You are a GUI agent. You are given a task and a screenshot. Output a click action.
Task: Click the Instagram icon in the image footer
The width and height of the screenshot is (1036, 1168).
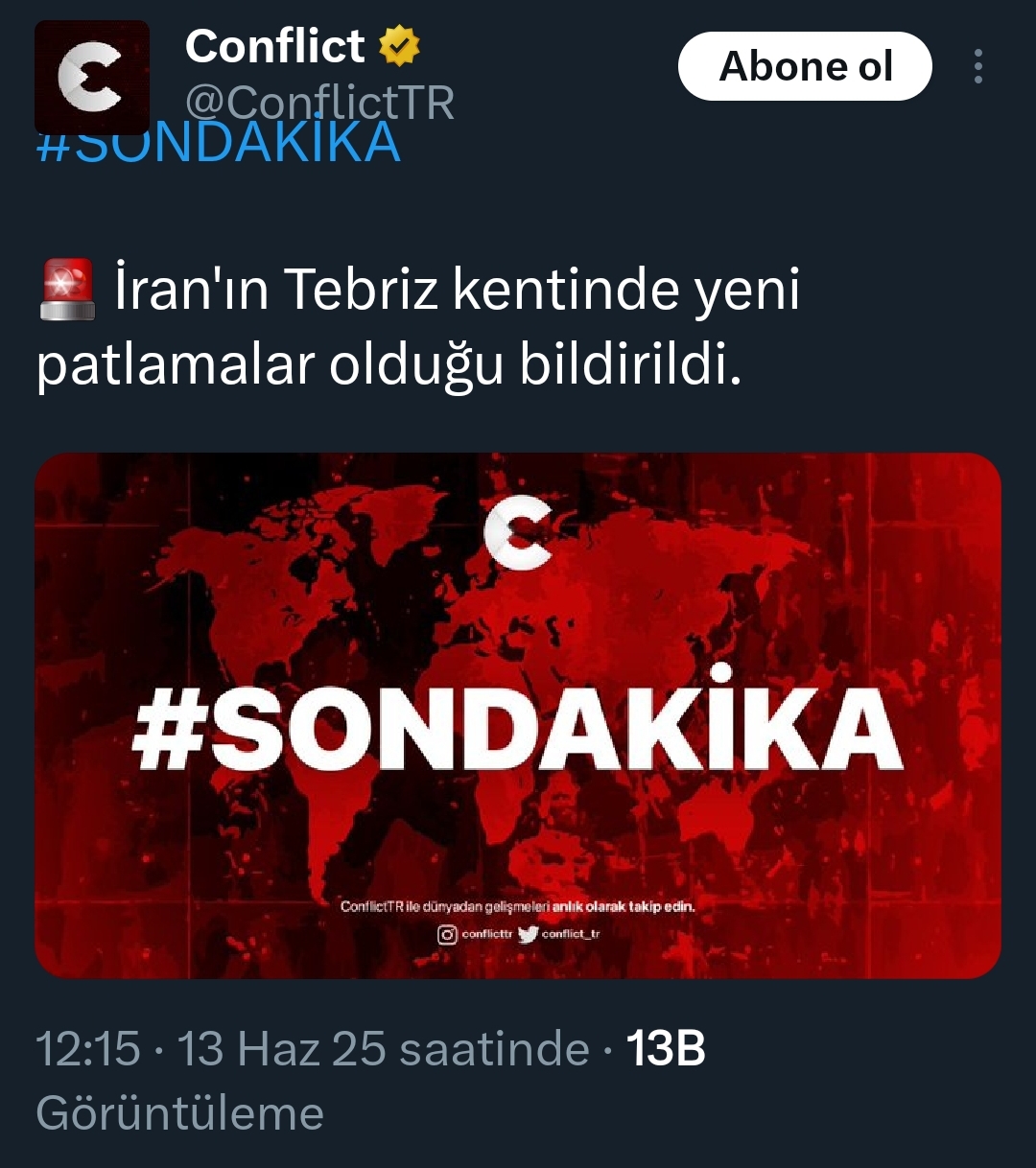click(447, 934)
